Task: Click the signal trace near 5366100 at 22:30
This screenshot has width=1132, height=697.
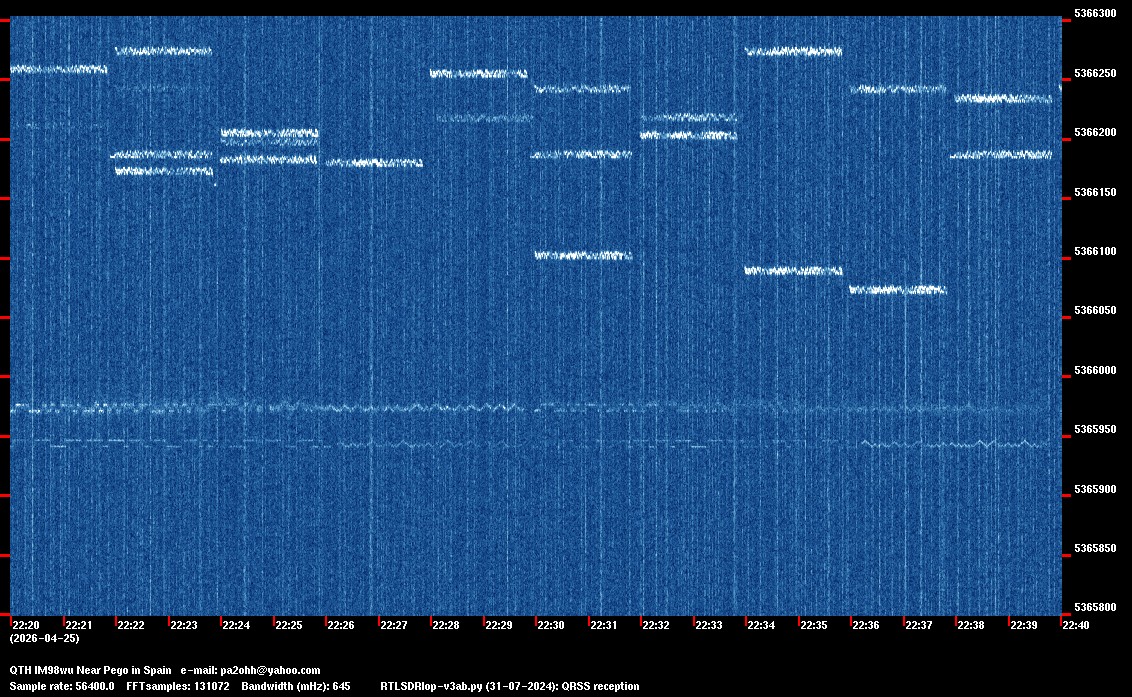Action: click(583, 256)
